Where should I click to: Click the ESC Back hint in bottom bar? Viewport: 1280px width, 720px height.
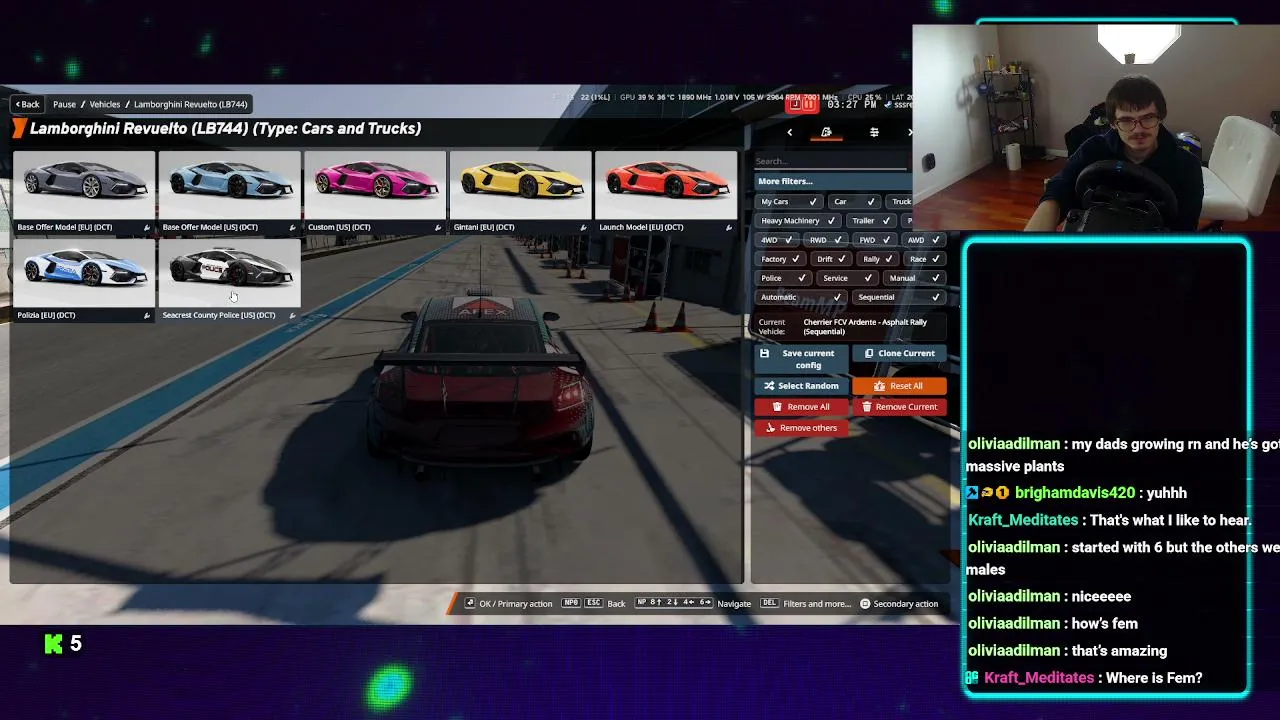tap(605, 604)
